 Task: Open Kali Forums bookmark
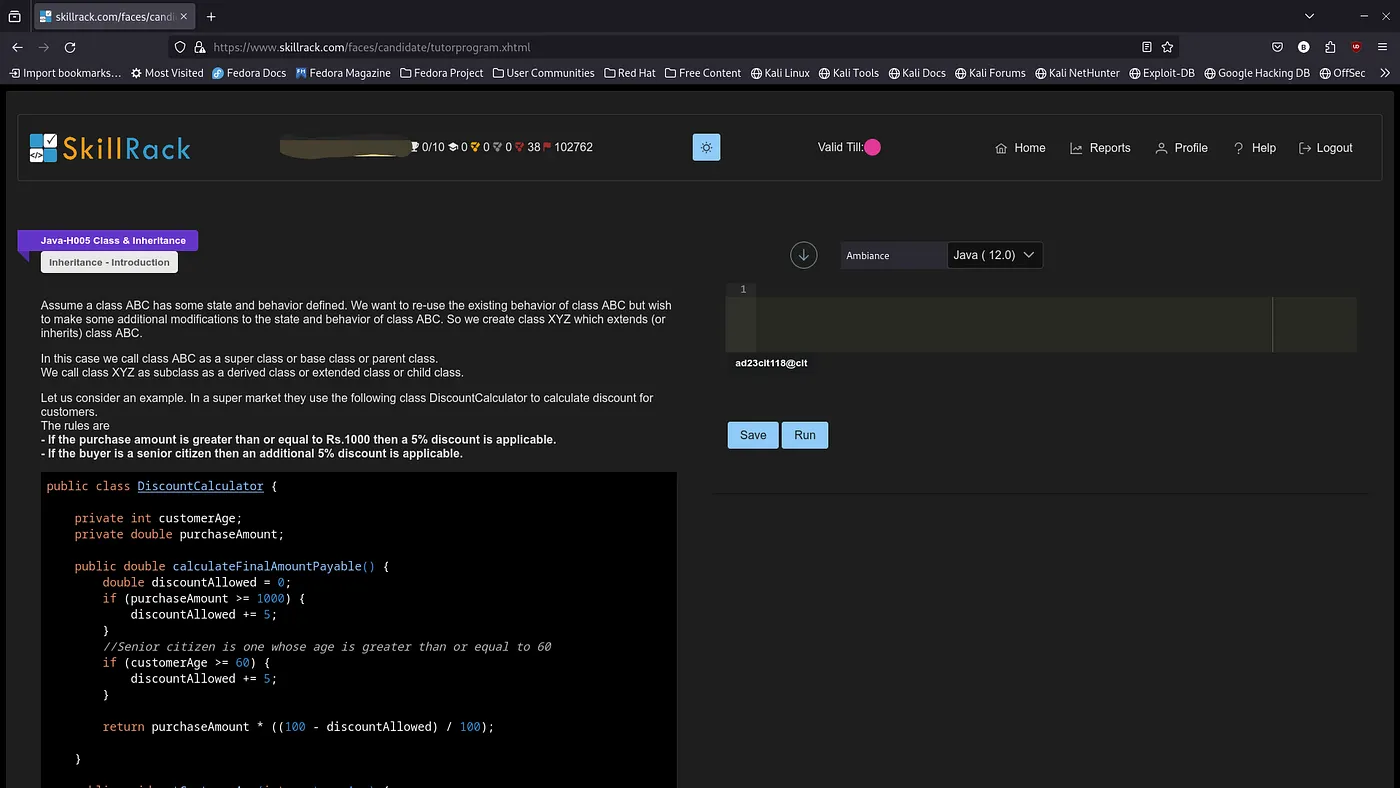(x=990, y=73)
